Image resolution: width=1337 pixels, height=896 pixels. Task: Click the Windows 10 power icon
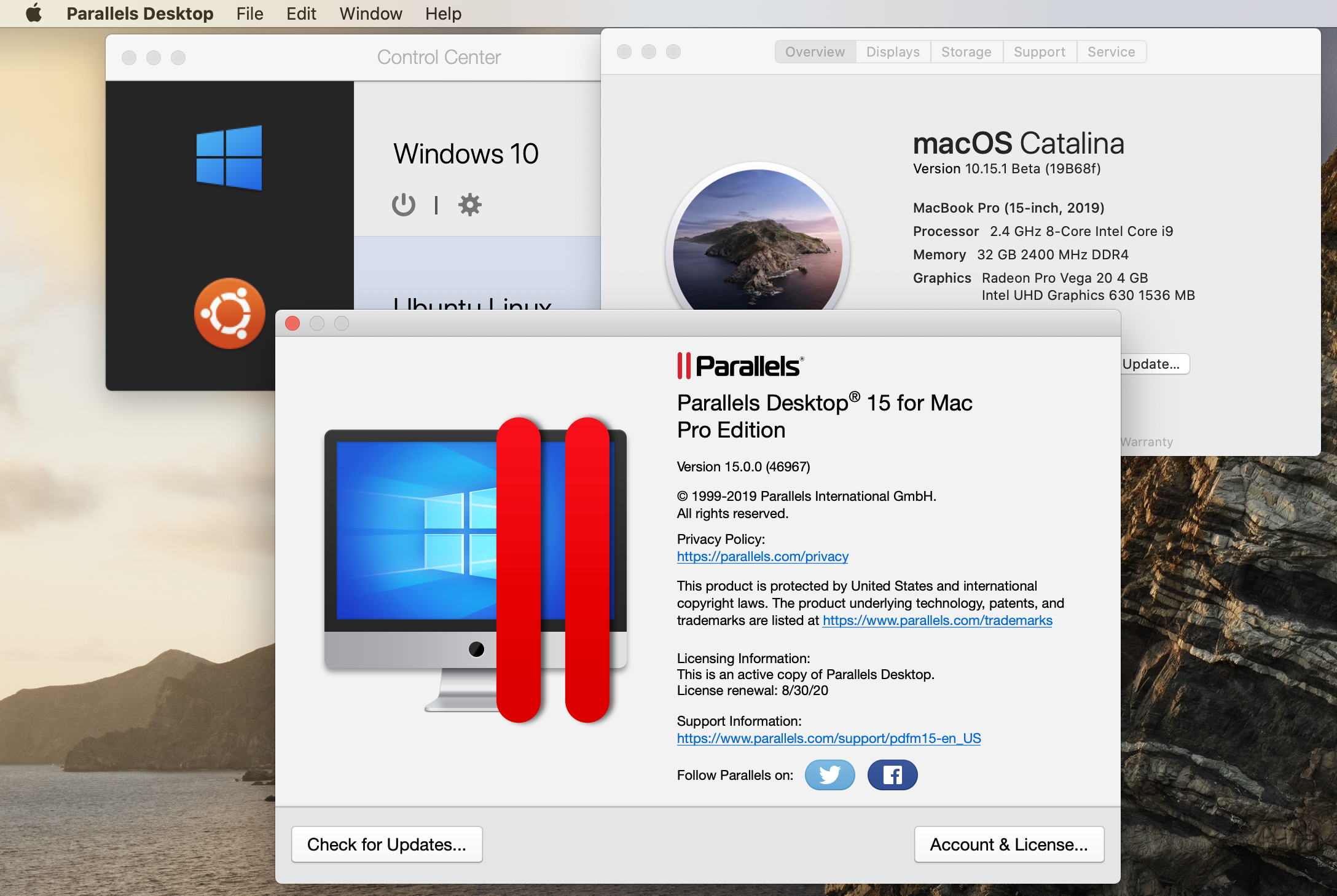[403, 205]
